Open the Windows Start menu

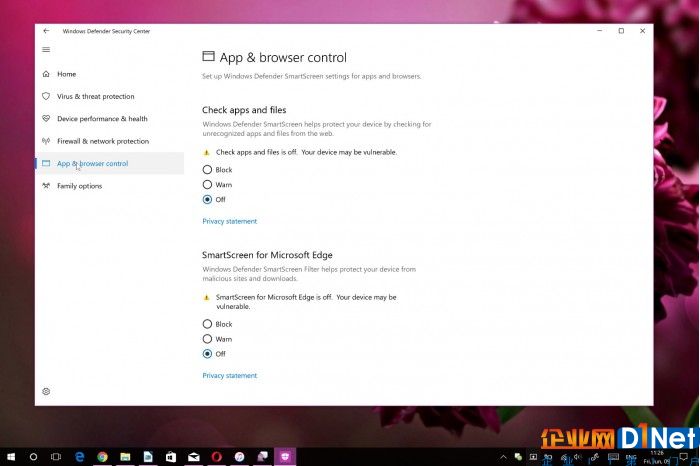coord(11,457)
